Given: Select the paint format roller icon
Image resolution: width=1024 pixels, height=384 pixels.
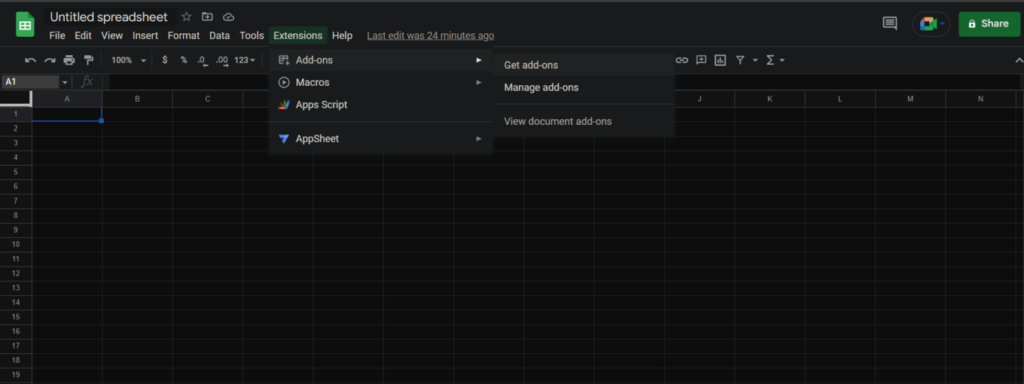Looking at the screenshot, I should coord(89,60).
